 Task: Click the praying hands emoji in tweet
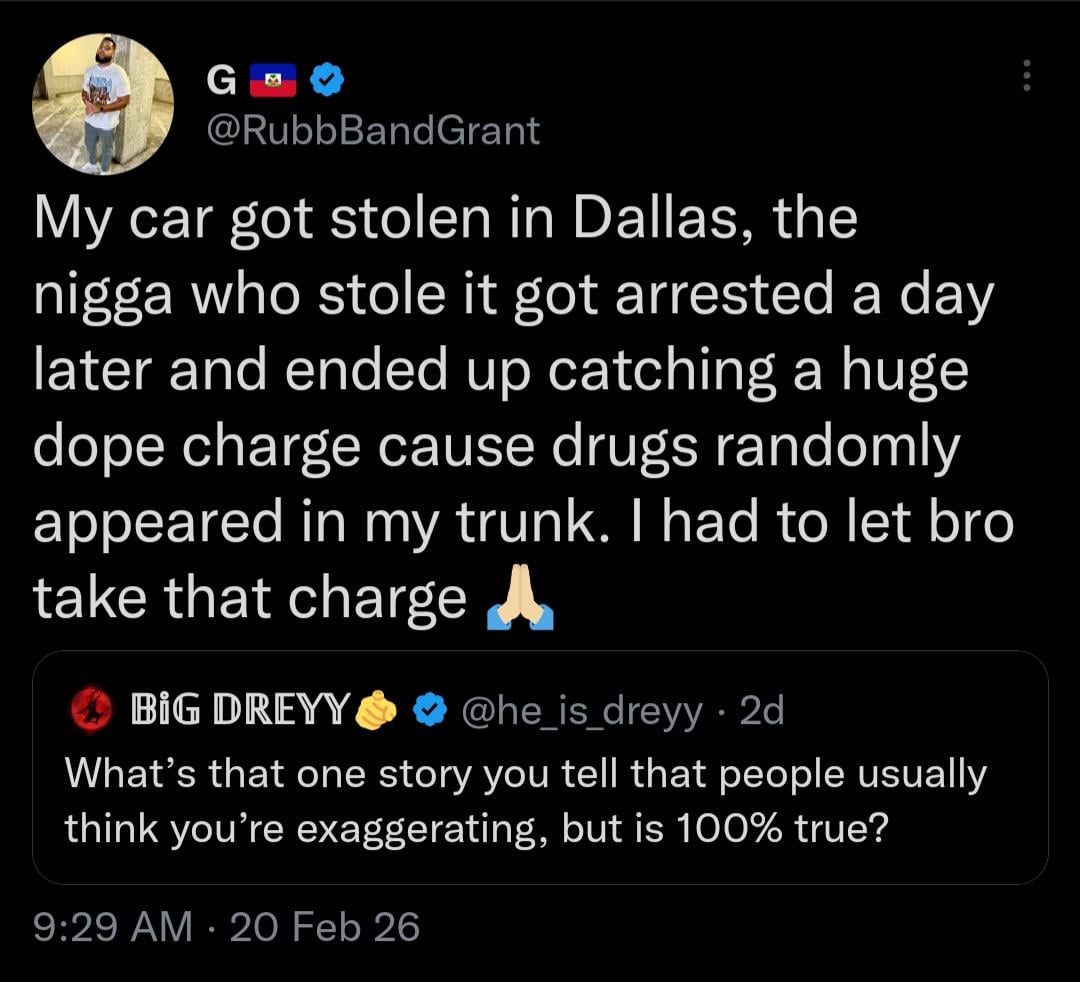[x=519, y=601]
